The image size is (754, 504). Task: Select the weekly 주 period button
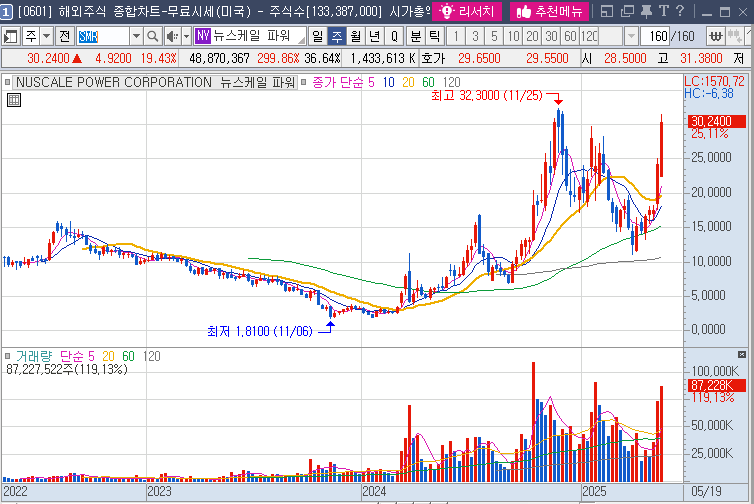(337, 36)
